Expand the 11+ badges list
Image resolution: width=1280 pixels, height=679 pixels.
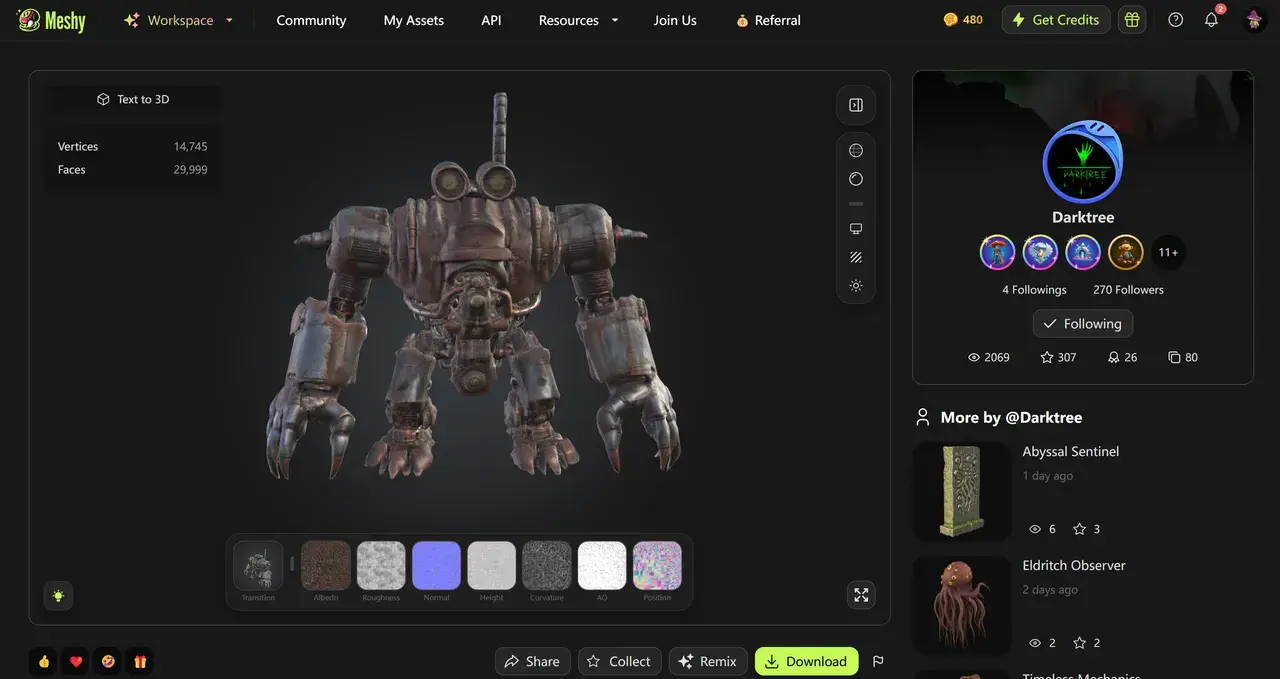1168,253
